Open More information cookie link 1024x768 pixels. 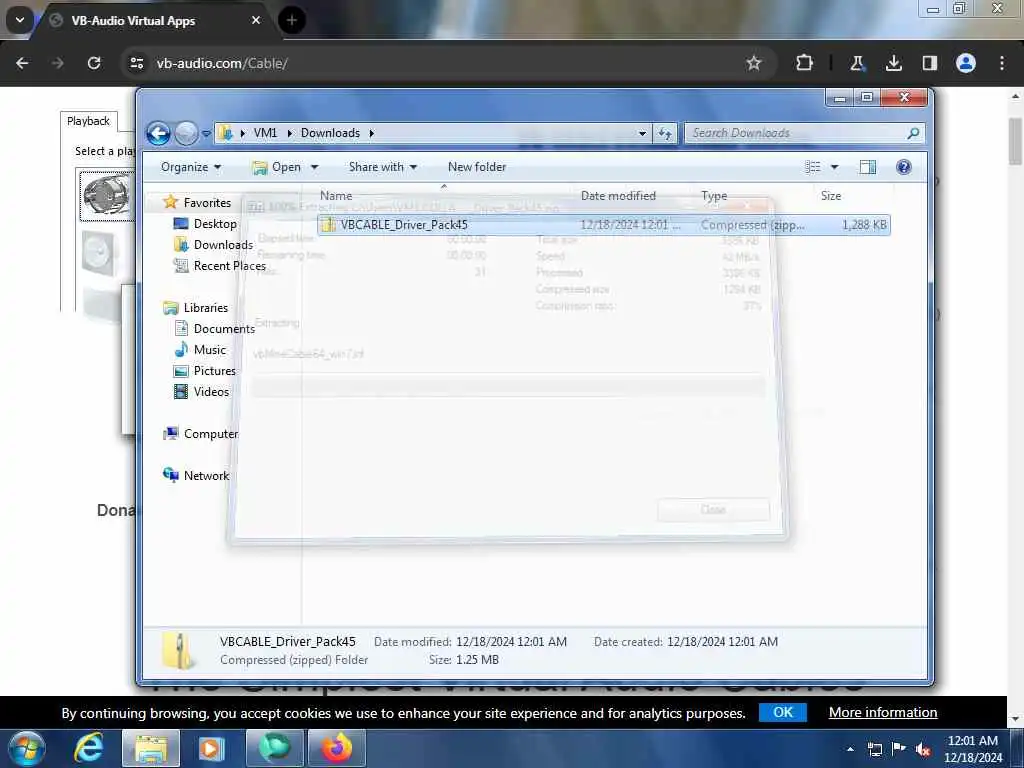[883, 712]
